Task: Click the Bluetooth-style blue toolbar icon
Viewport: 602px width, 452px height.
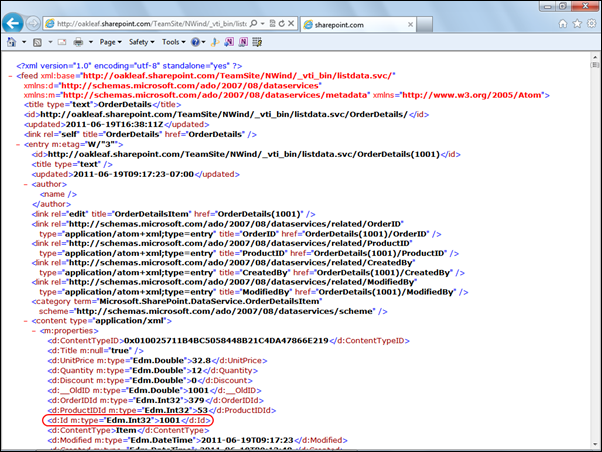Action: tap(215, 42)
